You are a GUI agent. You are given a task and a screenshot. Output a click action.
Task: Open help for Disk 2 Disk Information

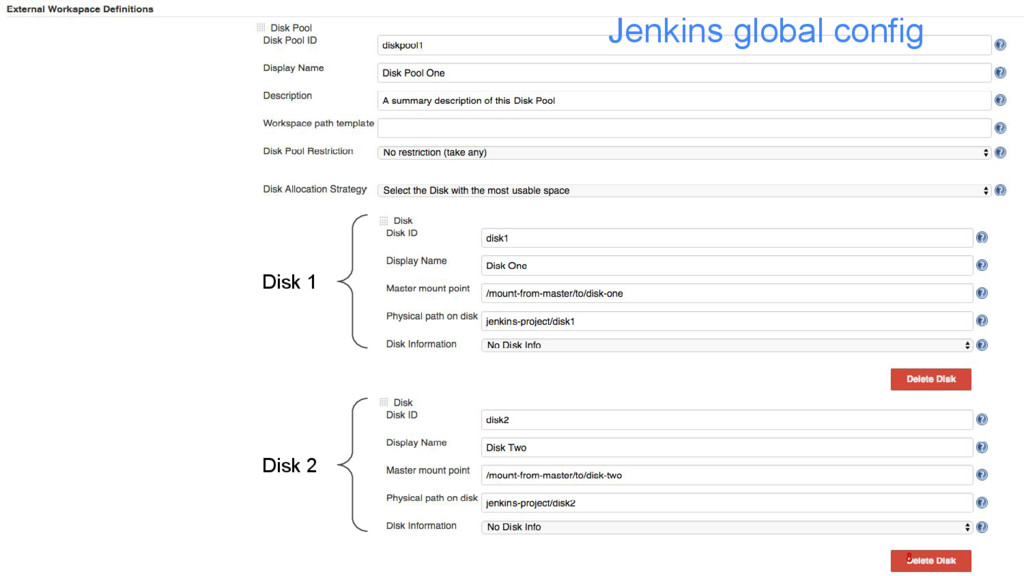click(x=982, y=527)
